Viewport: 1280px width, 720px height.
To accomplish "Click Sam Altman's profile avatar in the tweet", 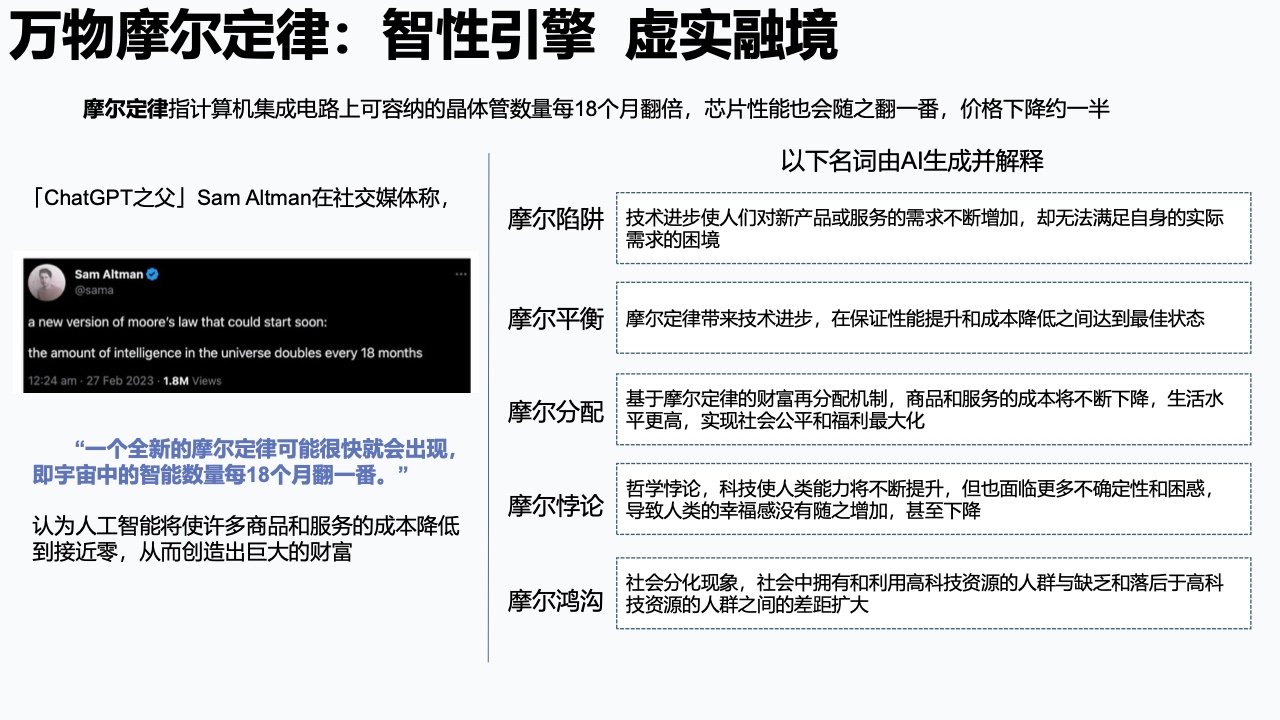I will coord(46,283).
